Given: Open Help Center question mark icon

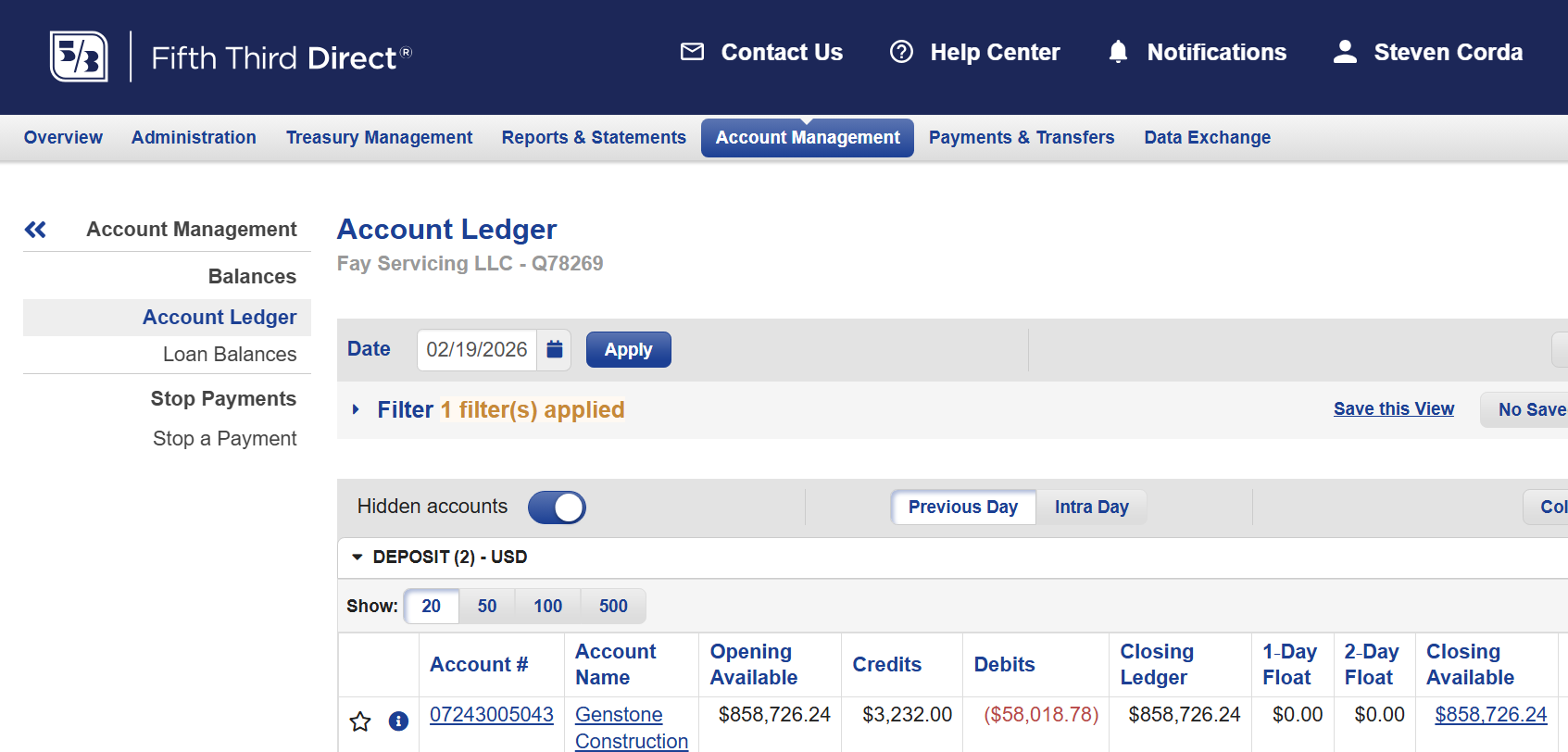Looking at the screenshot, I should point(901,52).
